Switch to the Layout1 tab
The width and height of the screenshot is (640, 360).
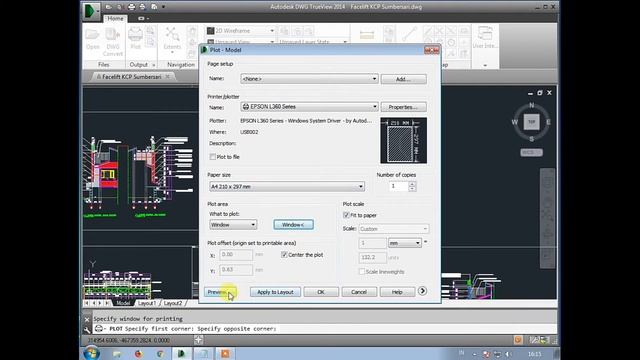pos(147,303)
